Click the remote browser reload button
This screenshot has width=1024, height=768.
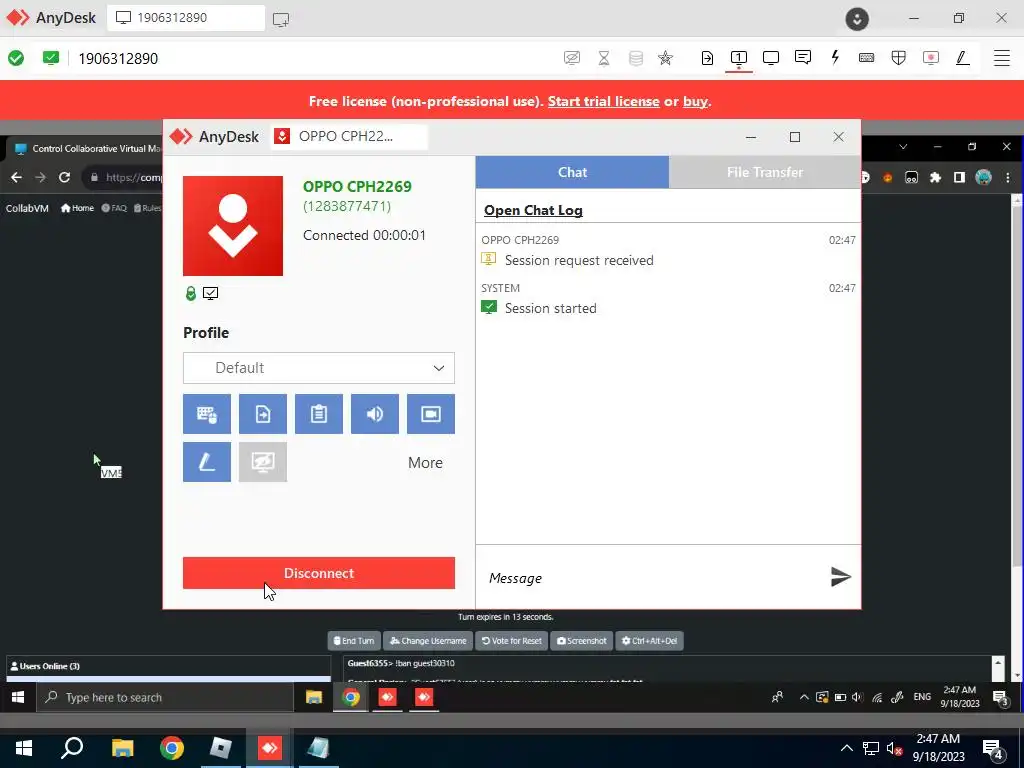pos(64,177)
